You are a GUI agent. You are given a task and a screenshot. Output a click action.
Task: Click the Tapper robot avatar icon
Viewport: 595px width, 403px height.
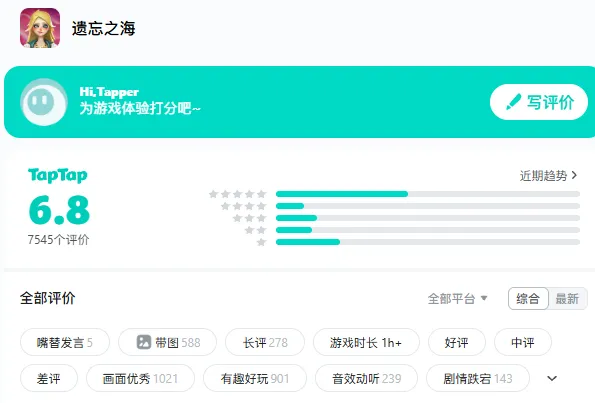(44, 102)
